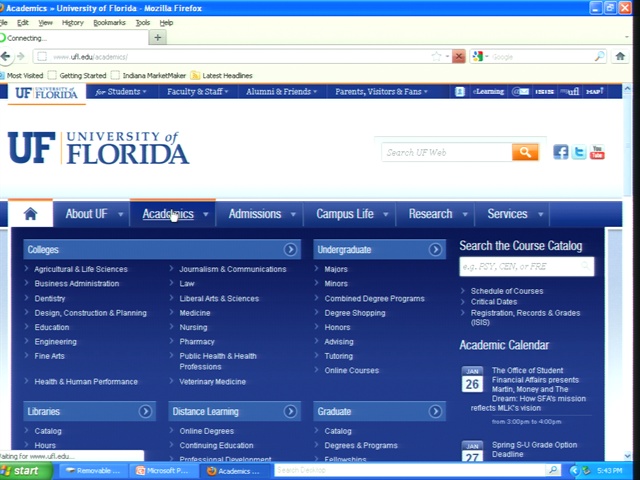Open the Liberal Arts & Sciences link
This screenshot has height=480, width=640.
(219, 298)
